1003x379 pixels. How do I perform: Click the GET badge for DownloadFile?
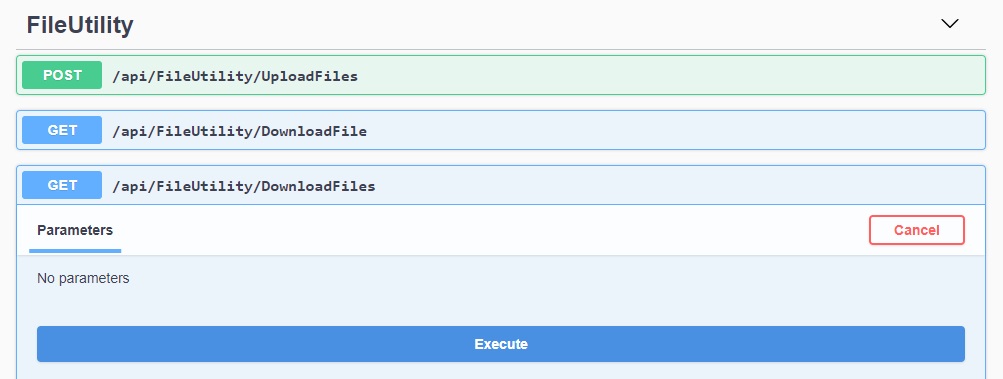pos(62,130)
